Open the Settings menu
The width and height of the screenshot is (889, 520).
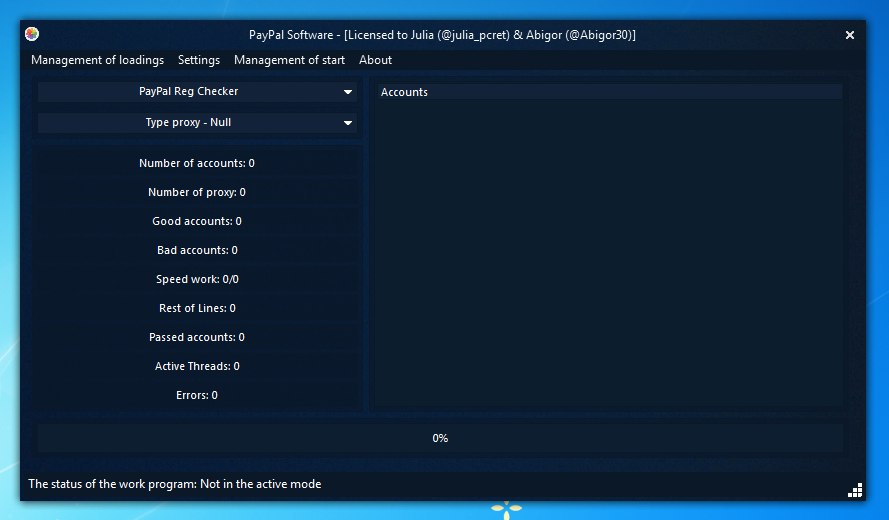[x=199, y=60]
